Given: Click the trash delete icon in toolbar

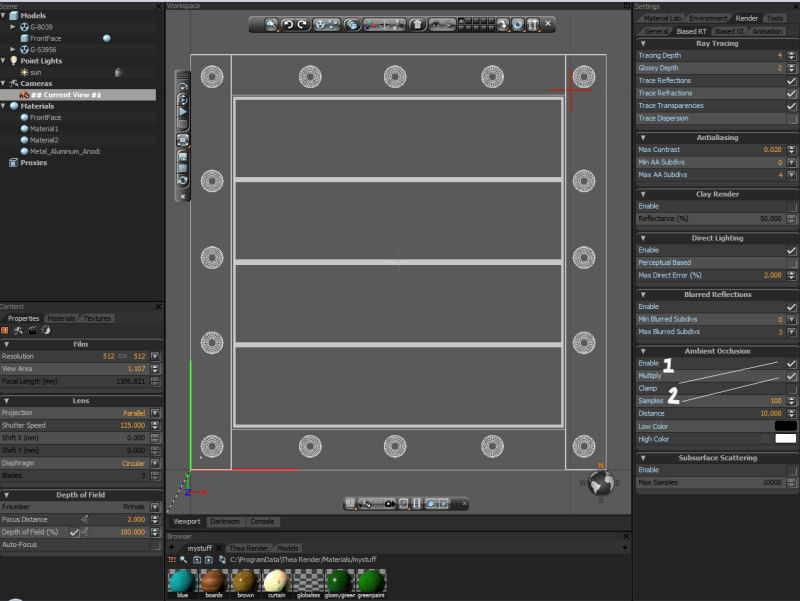Looking at the screenshot, I should point(418,24).
